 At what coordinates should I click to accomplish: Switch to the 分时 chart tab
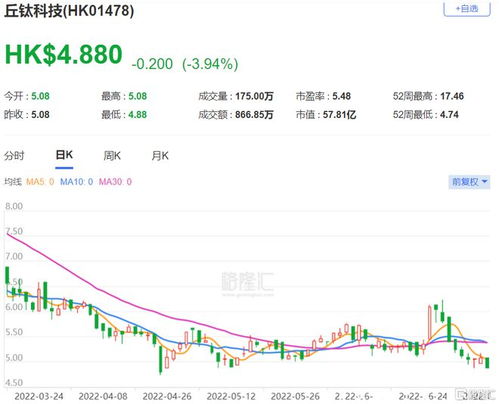click(x=14, y=156)
